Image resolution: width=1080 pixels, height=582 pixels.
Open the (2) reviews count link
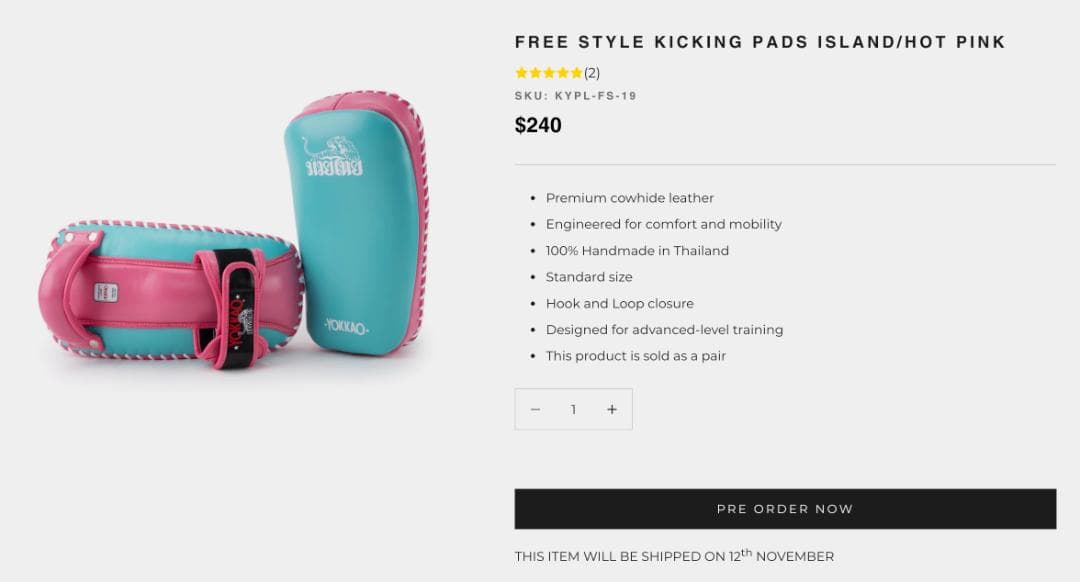(592, 73)
